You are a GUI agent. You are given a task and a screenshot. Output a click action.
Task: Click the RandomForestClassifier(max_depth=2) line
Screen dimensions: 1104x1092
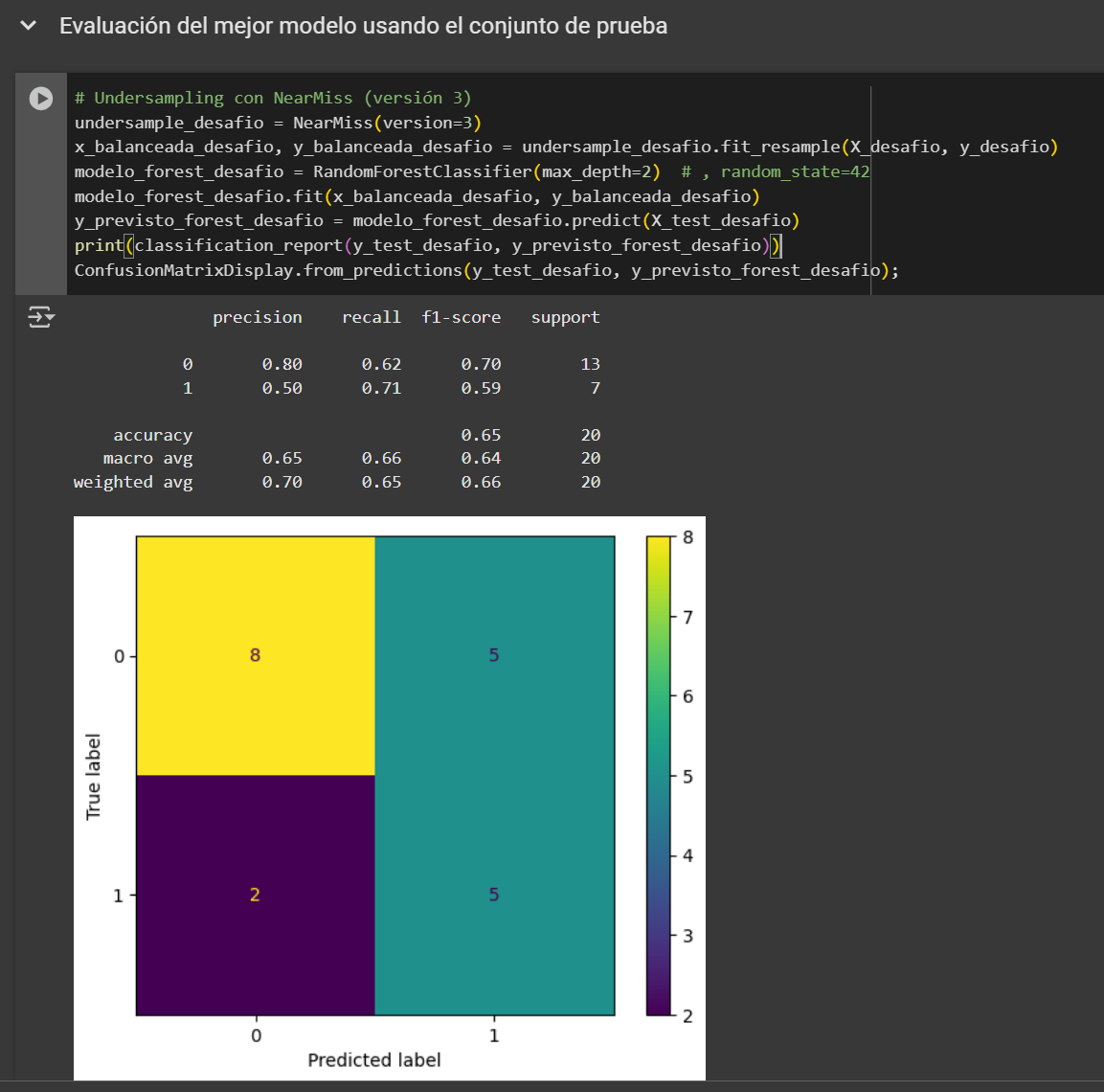click(x=368, y=171)
